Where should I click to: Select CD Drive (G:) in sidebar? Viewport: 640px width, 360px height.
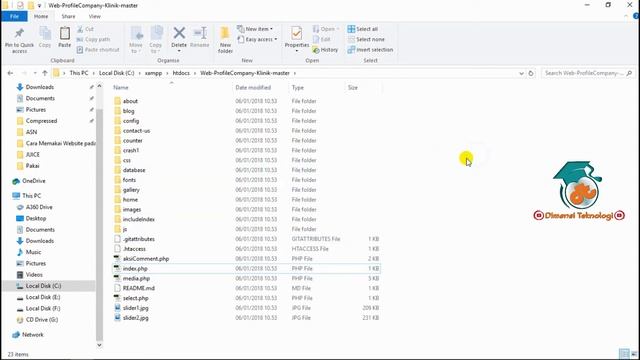click(42, 320)
